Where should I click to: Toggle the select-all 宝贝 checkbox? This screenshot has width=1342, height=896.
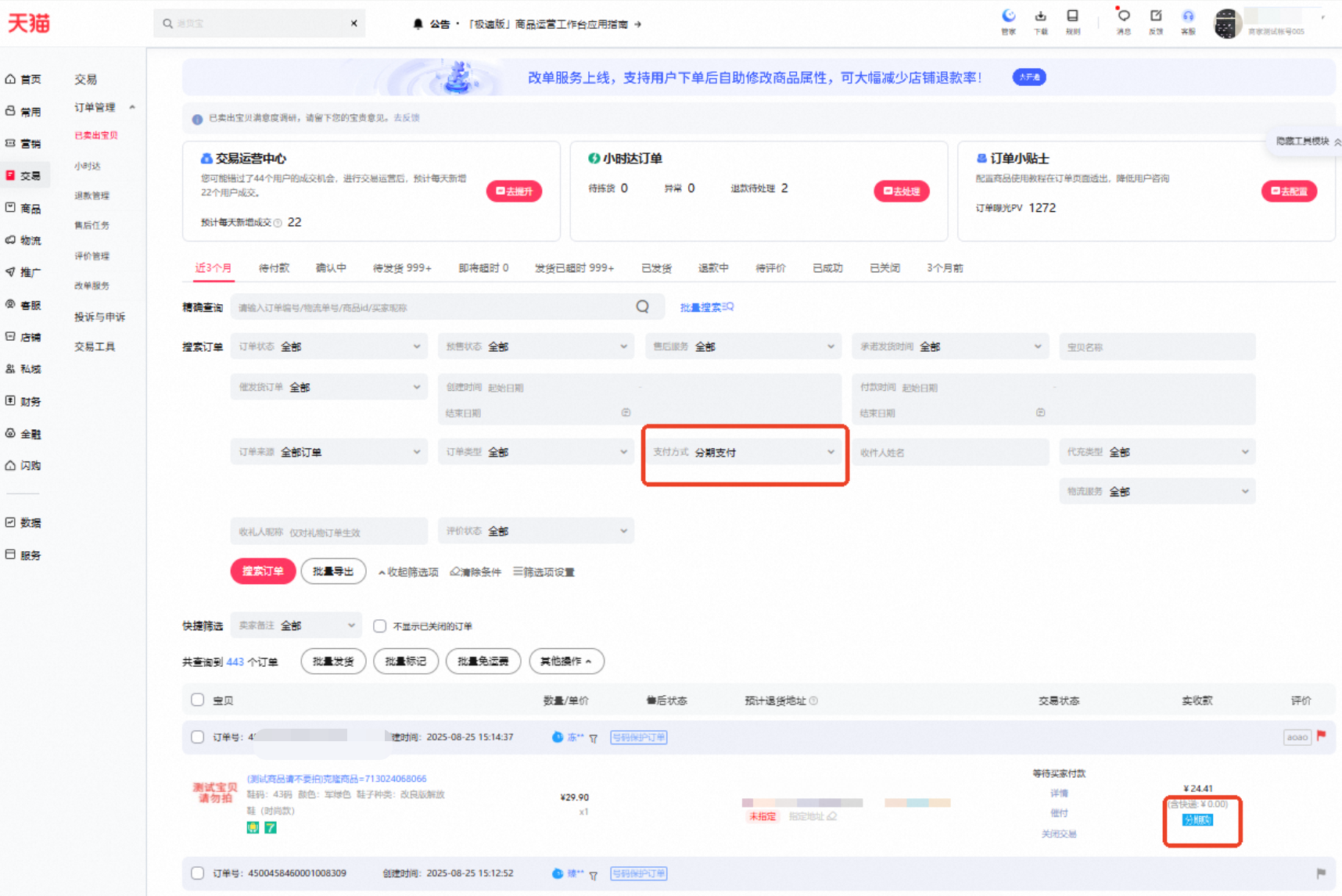click(198, 700)
